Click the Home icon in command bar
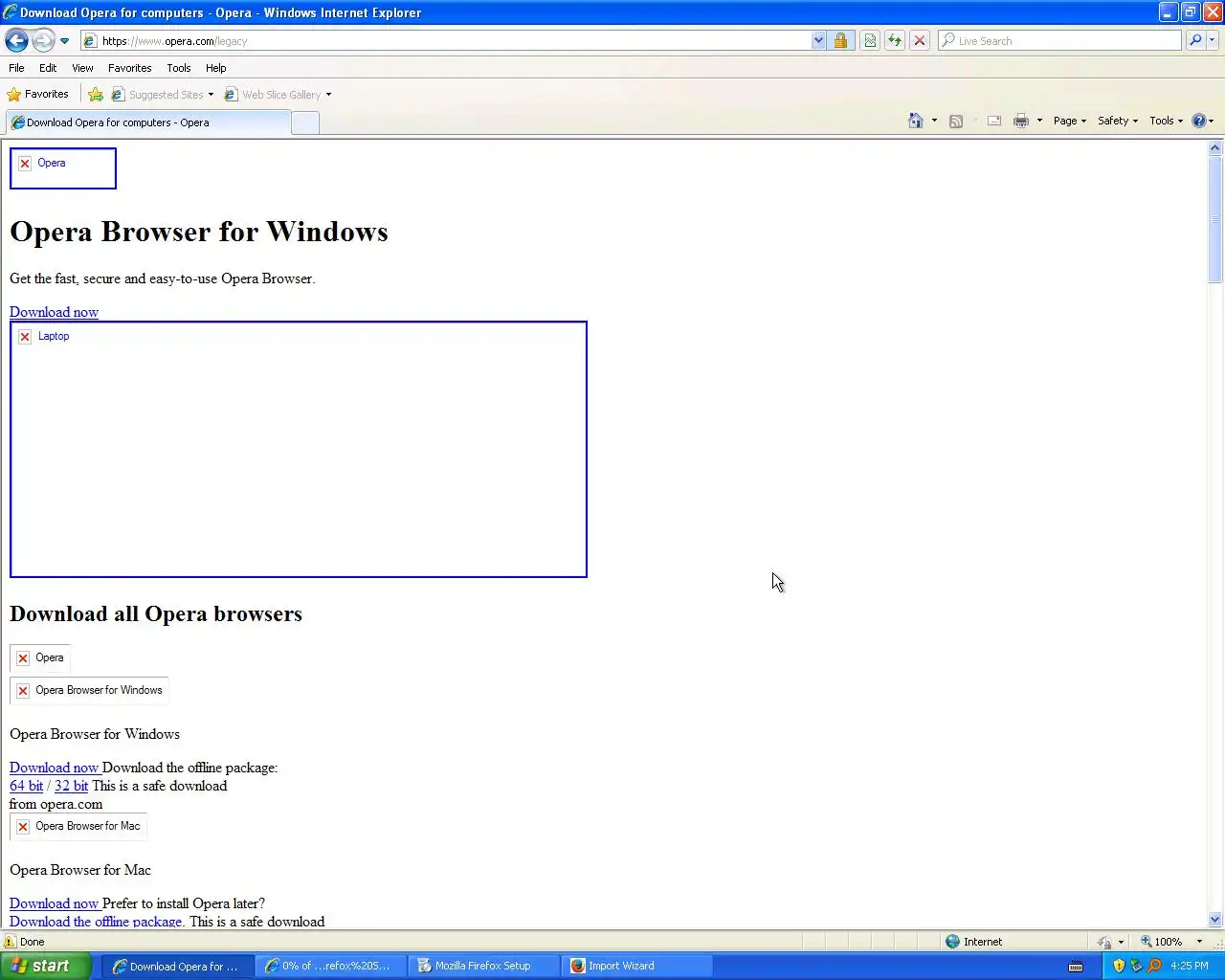The height and width of the screenshot is (980, 1225). pos(916,121)
